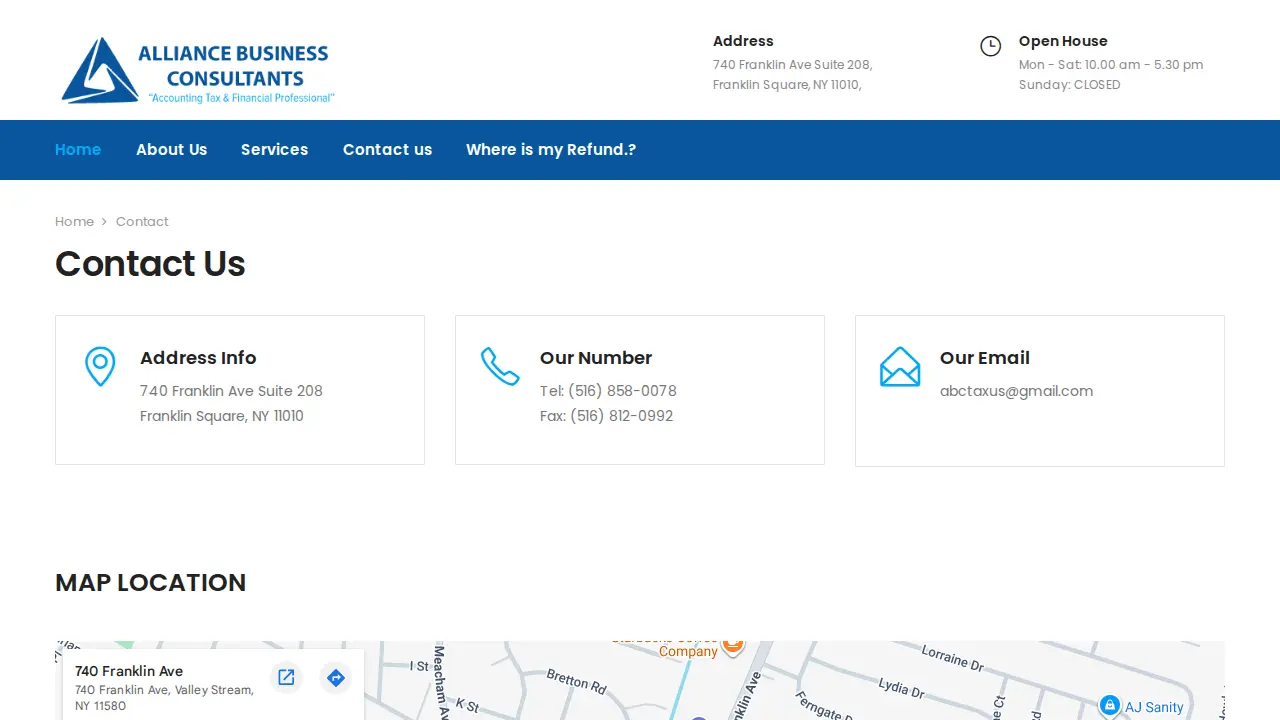Click the abctaxus@gmail.com email address
Viewport: 1280px width, 720px height.
point(1016,391)
